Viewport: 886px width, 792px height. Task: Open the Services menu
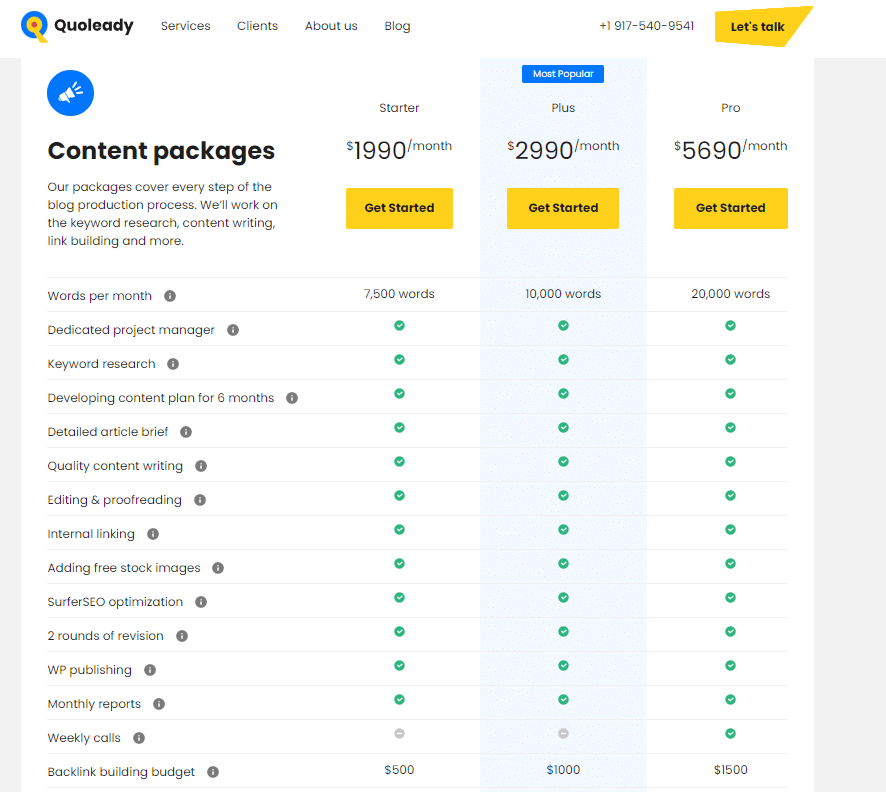(x=185, y=26)
